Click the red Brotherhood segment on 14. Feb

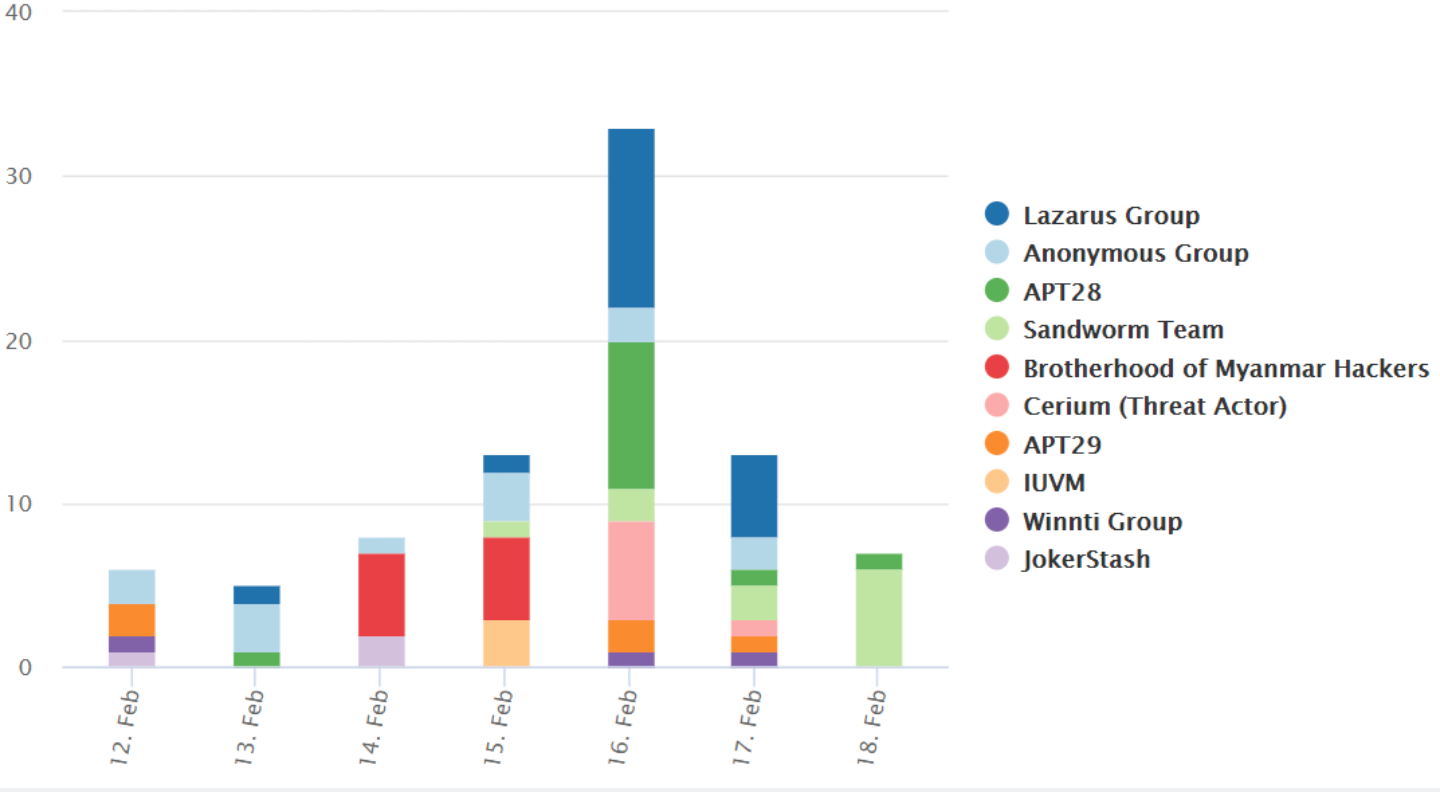pos(380,595)
